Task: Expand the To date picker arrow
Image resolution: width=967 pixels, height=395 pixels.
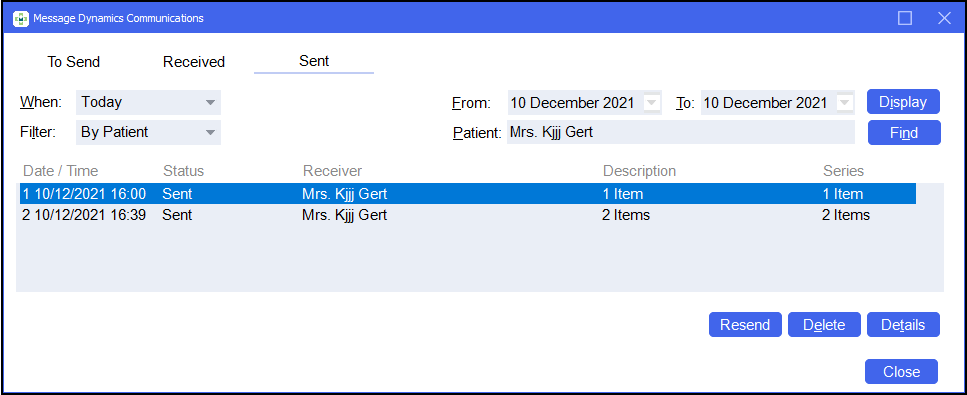Action: click(845, 102)
